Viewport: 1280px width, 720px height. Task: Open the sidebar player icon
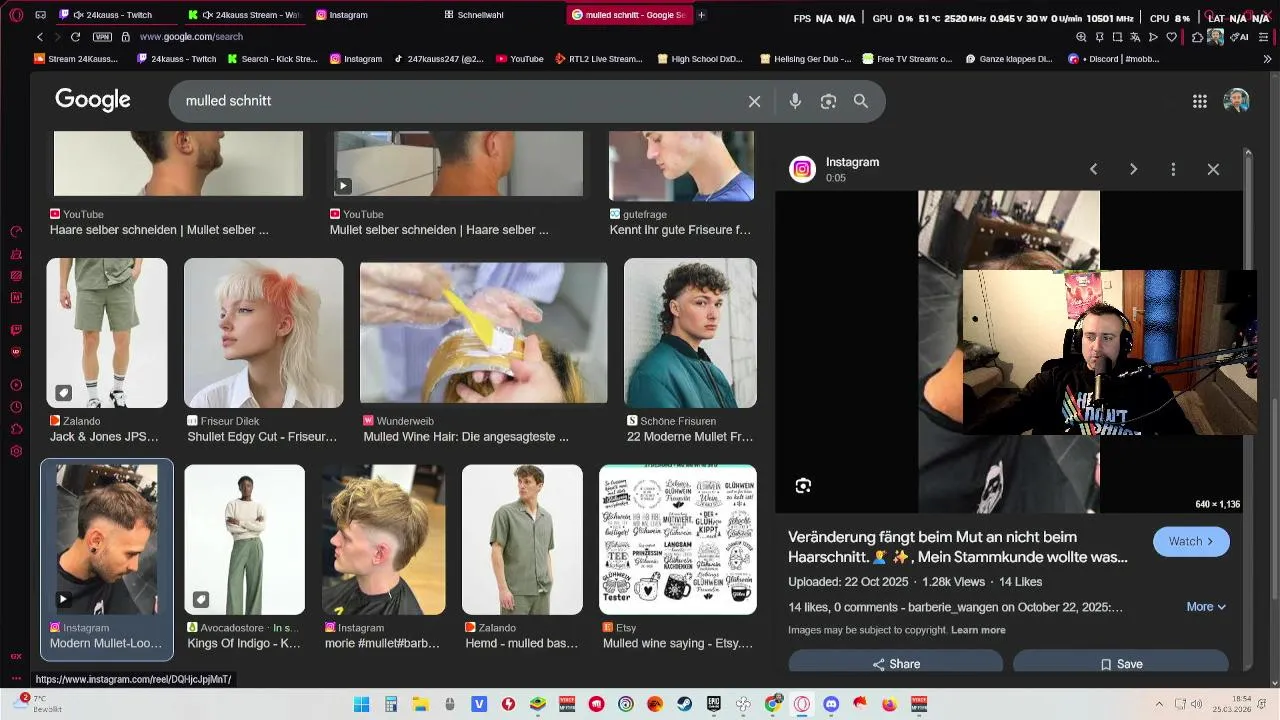coord(16,385)
